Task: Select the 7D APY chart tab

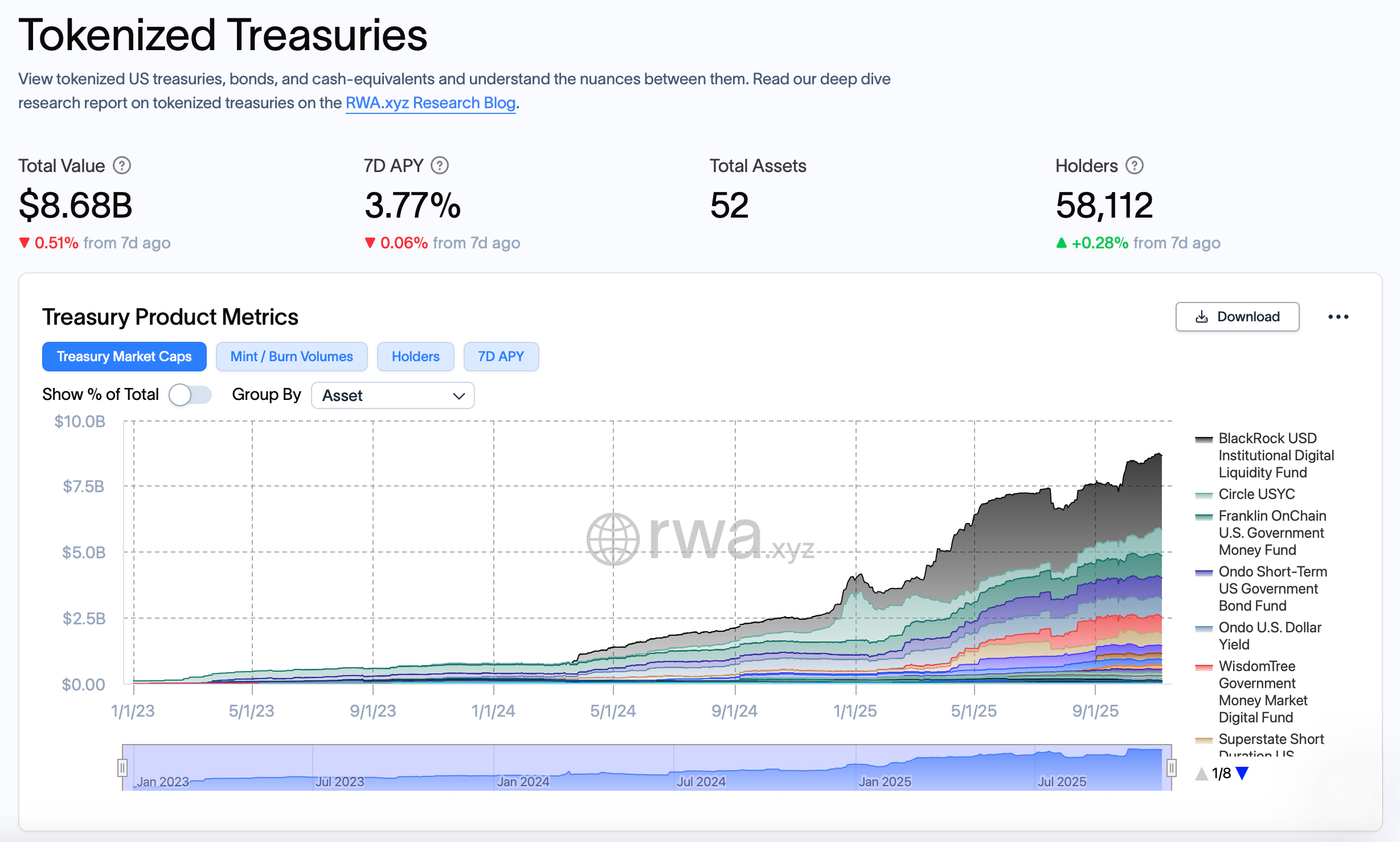Action: point(501,357)
